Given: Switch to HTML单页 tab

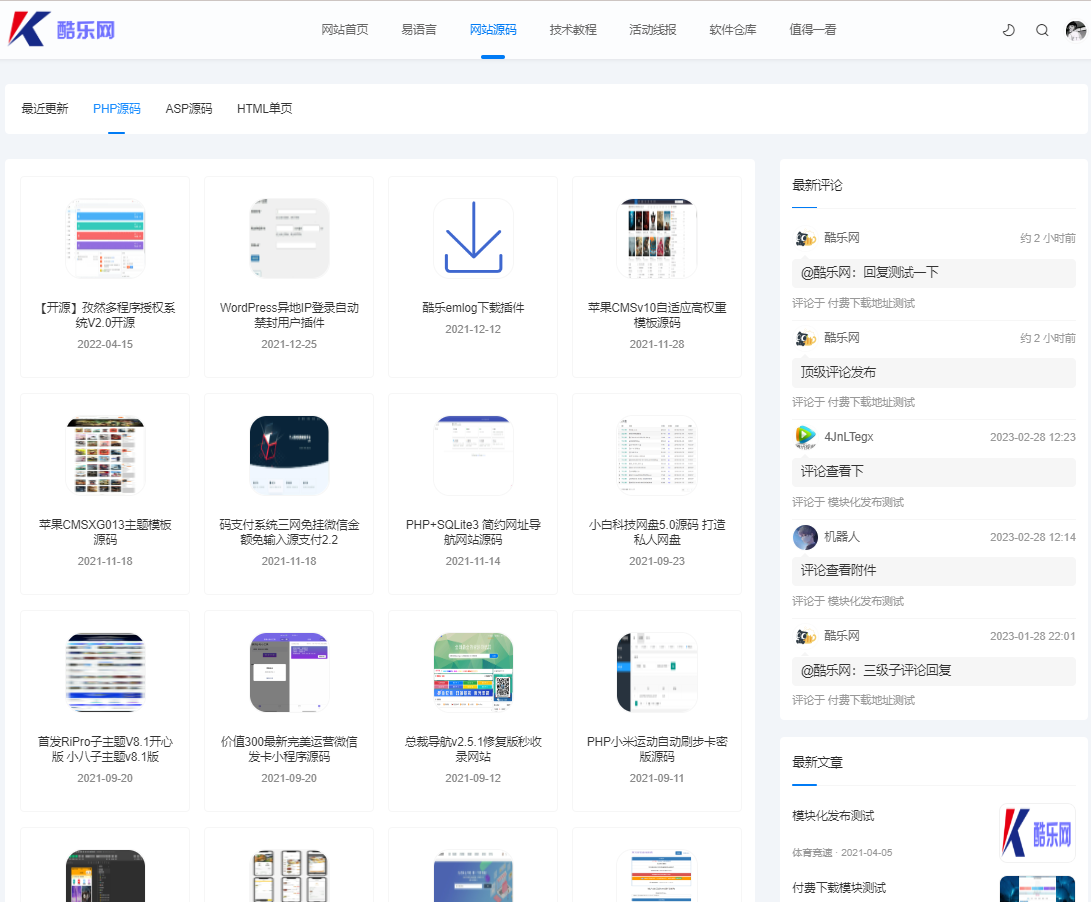Looking at the screenshot, I should (x=264, y=109).
